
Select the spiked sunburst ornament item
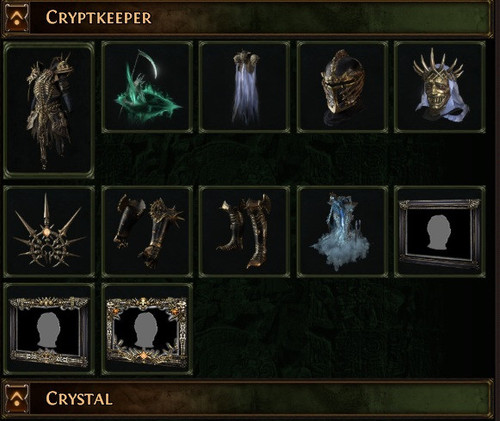pos(49,232)
